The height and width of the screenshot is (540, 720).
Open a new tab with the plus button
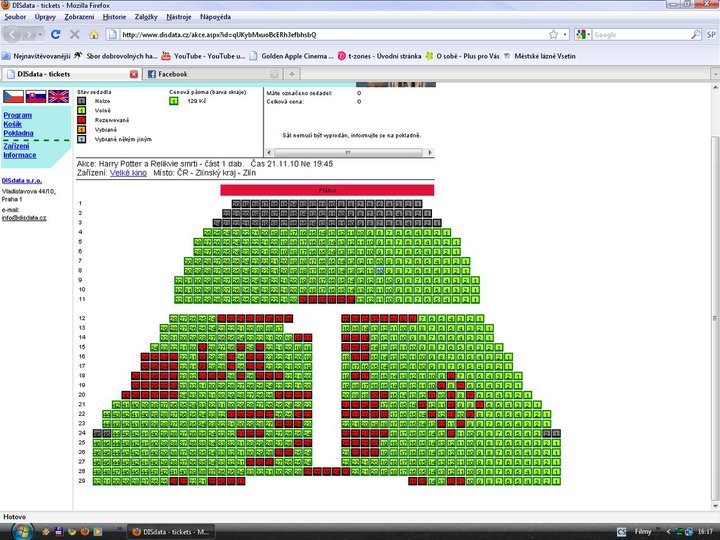coord(292,74)
